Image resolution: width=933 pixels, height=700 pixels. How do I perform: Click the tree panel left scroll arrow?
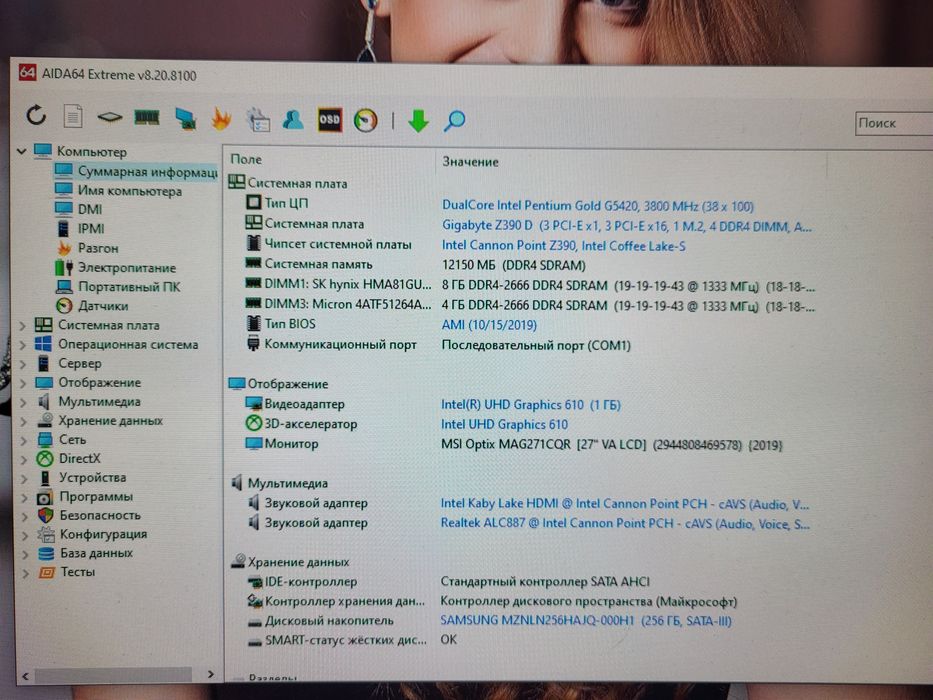click(26, 676)
